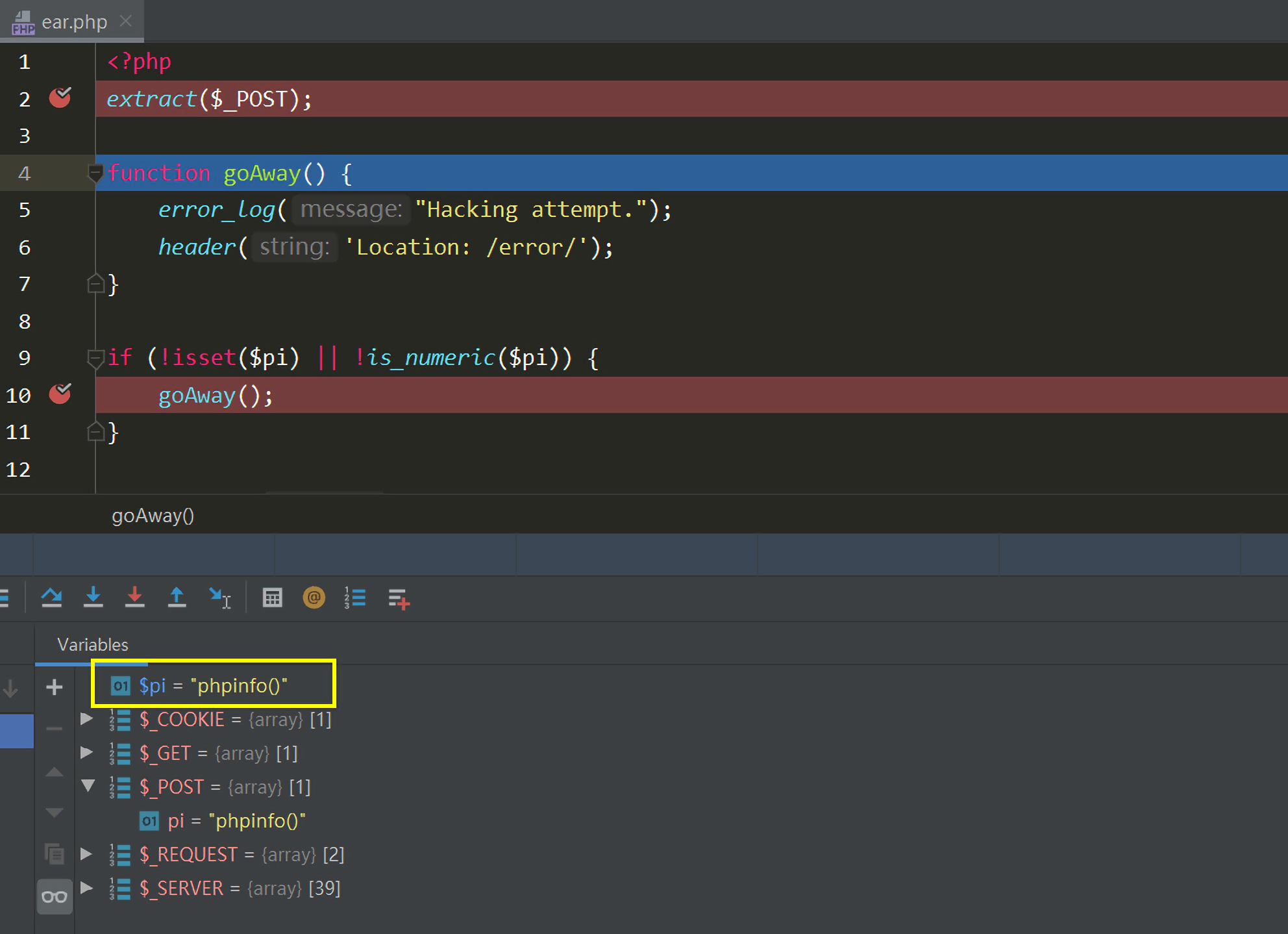This screenshot has height=934, width=1288.
Task: Click the array icon beside $_REQUEST
Action: (119, 854)
